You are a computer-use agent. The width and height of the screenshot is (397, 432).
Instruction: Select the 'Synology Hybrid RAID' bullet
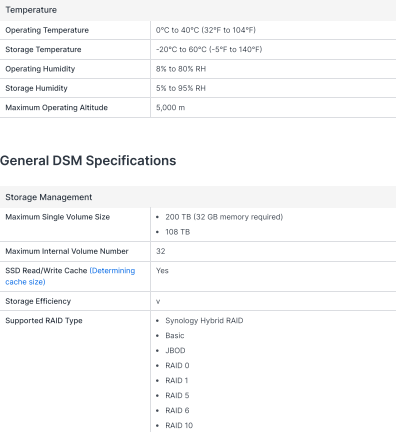tap(204, 320)
